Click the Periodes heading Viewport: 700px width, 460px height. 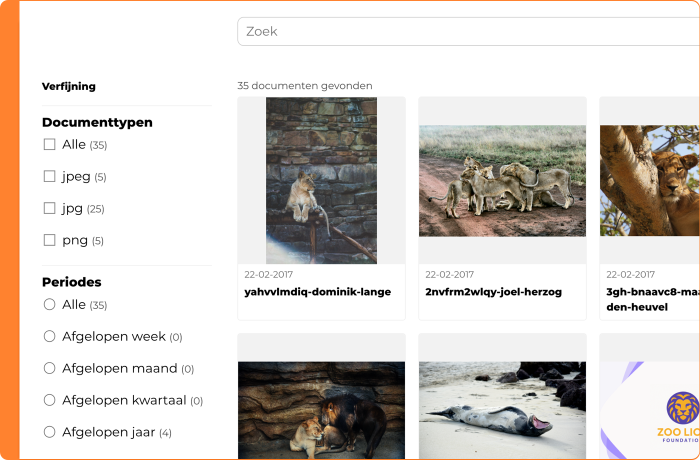pyautogui.click(x=71, y=282)
